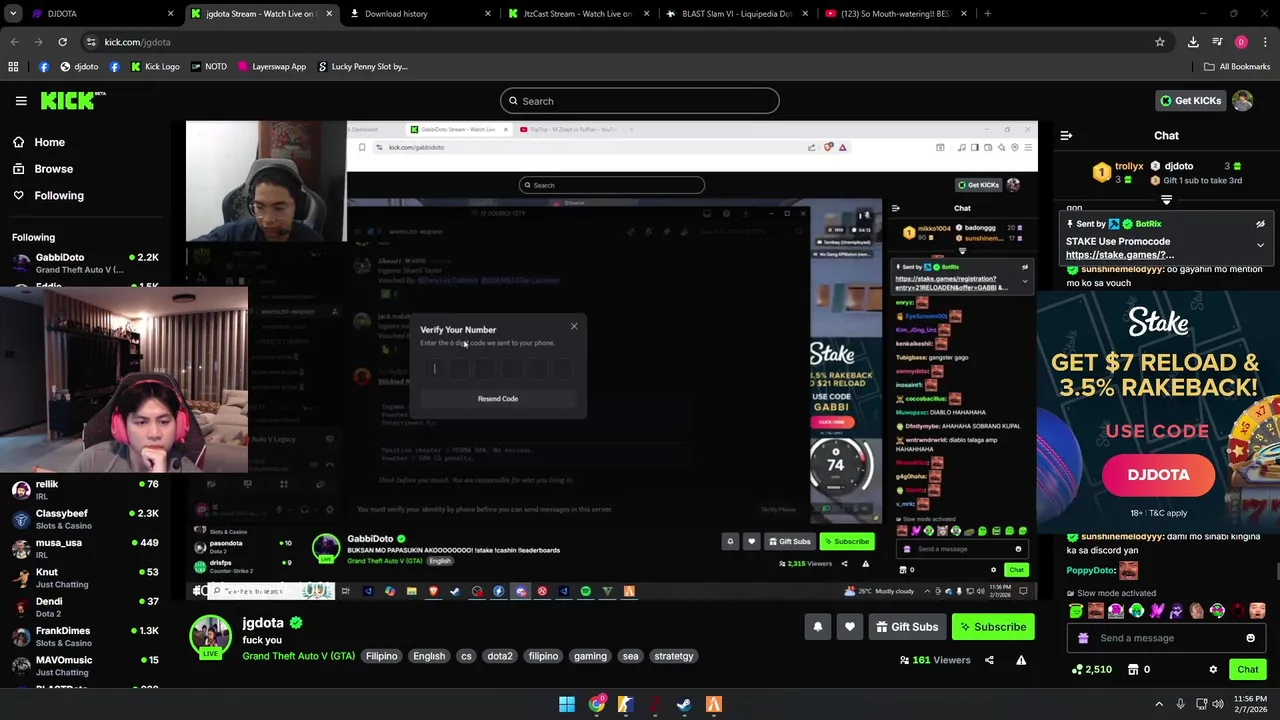
Task: Open Following in sidebar
Action: 48,196
